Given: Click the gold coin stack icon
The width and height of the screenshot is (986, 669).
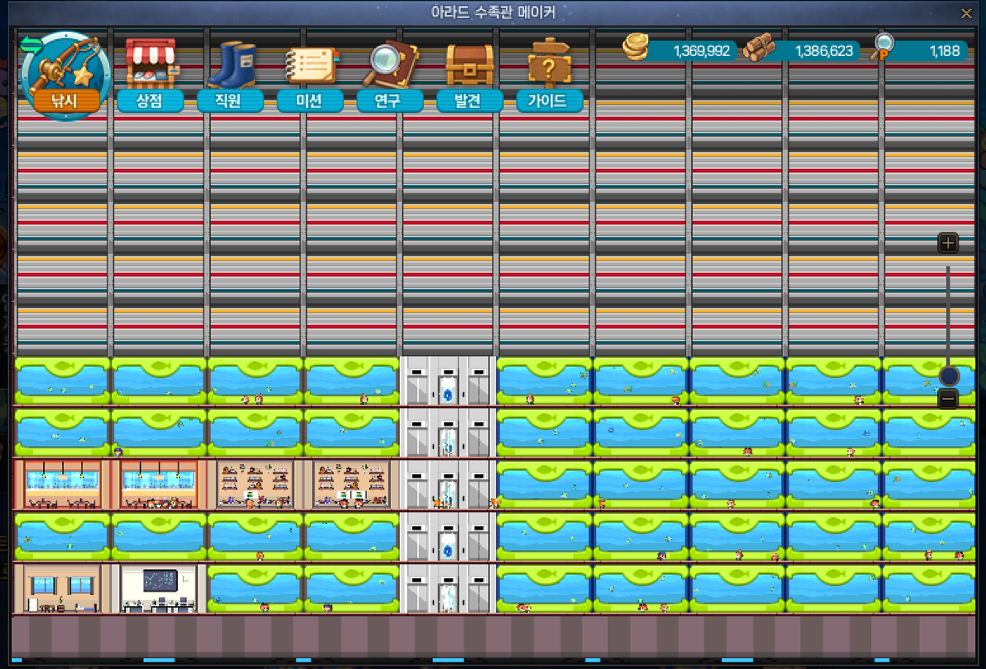Looking at the screenshot, I should coord(636,47).
